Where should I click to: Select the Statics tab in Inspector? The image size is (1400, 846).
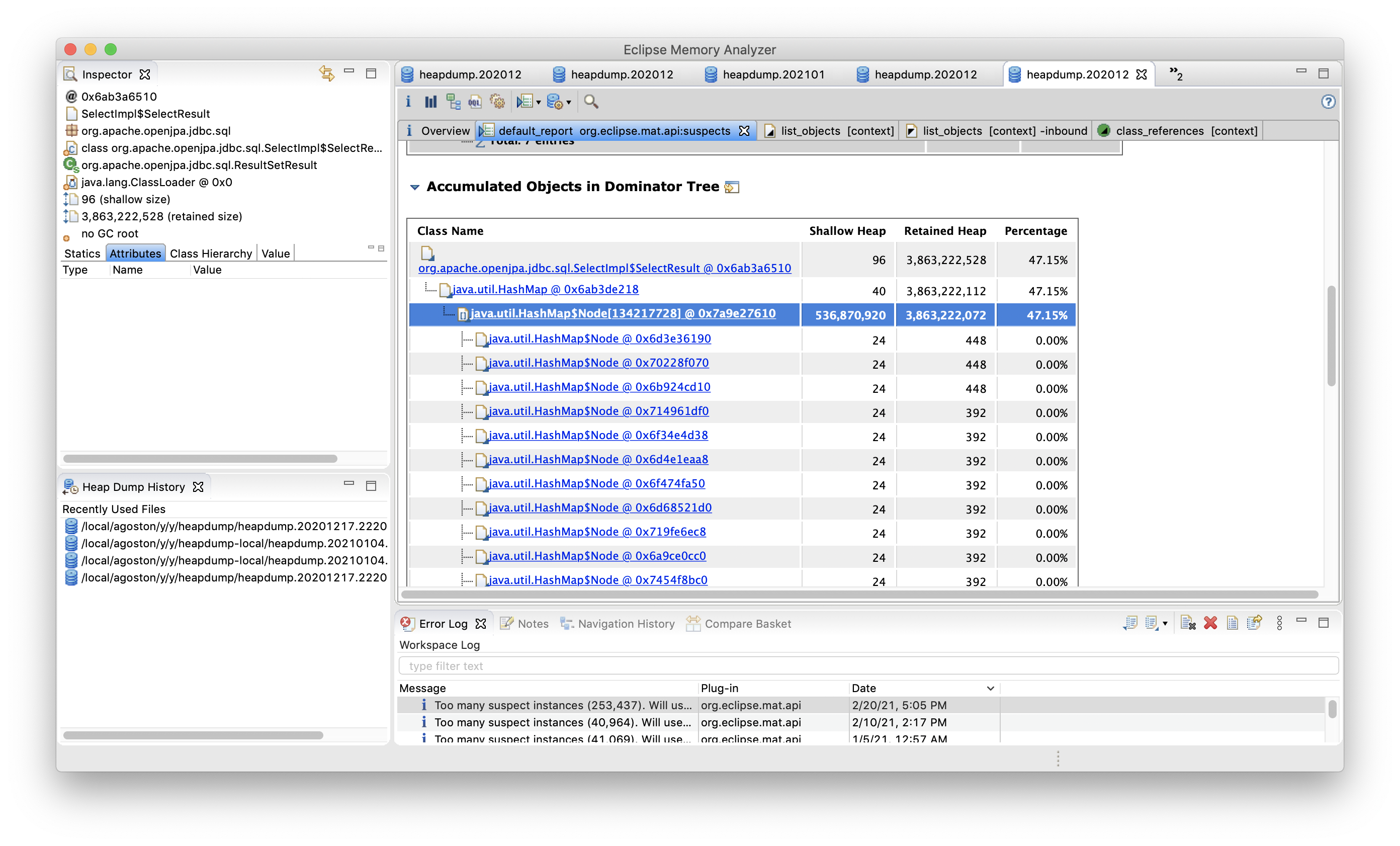coord(82,253)
